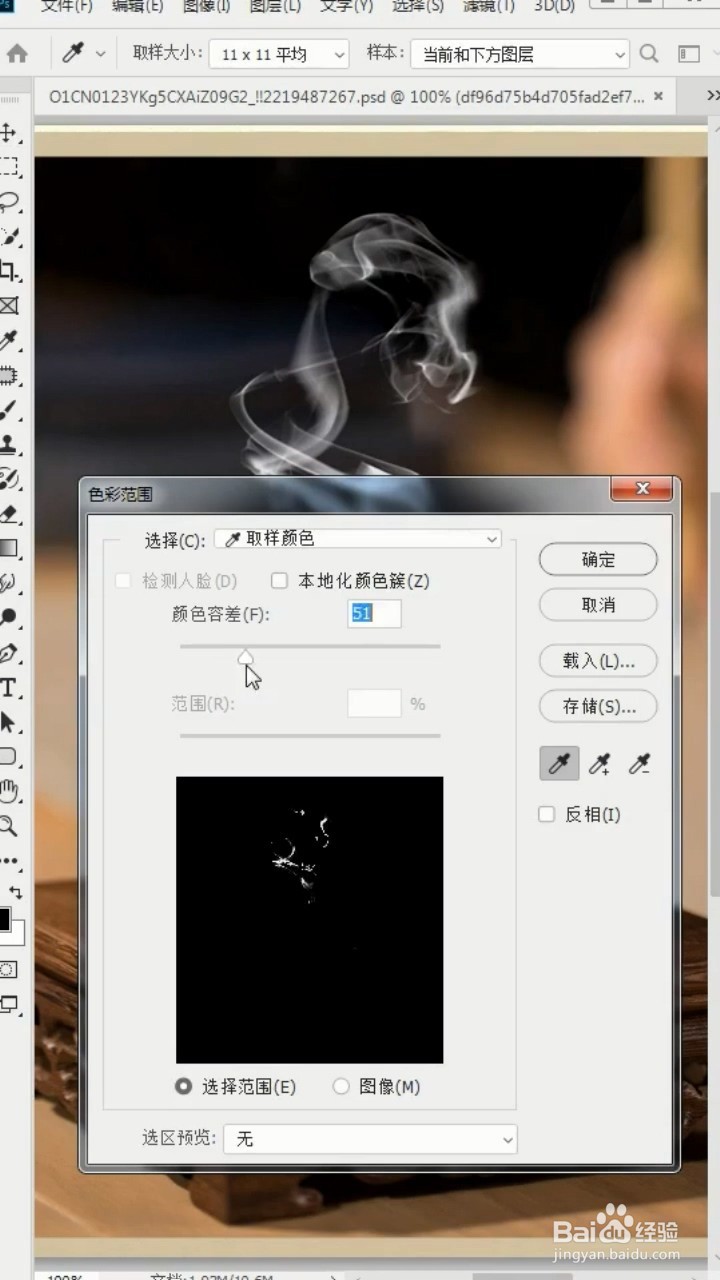
Task: Open the 滤镜 menu
Action: pyautogui.click(x=488, y=6)
